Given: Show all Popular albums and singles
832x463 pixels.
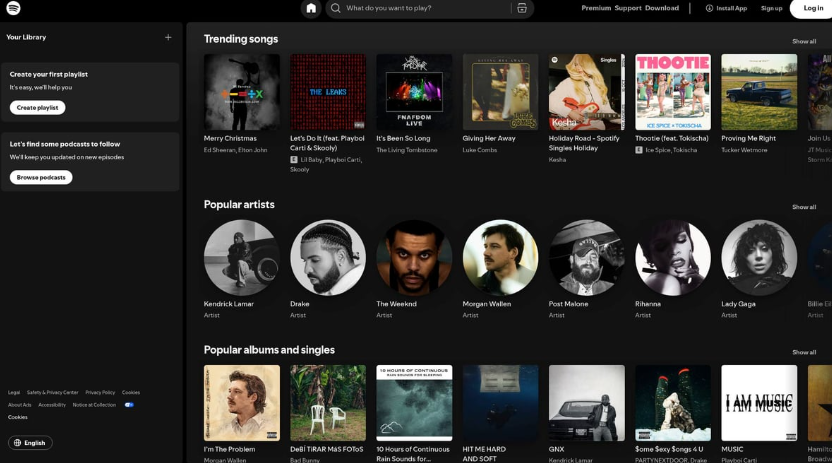Looking at the screenshot, I should (804, 352).
